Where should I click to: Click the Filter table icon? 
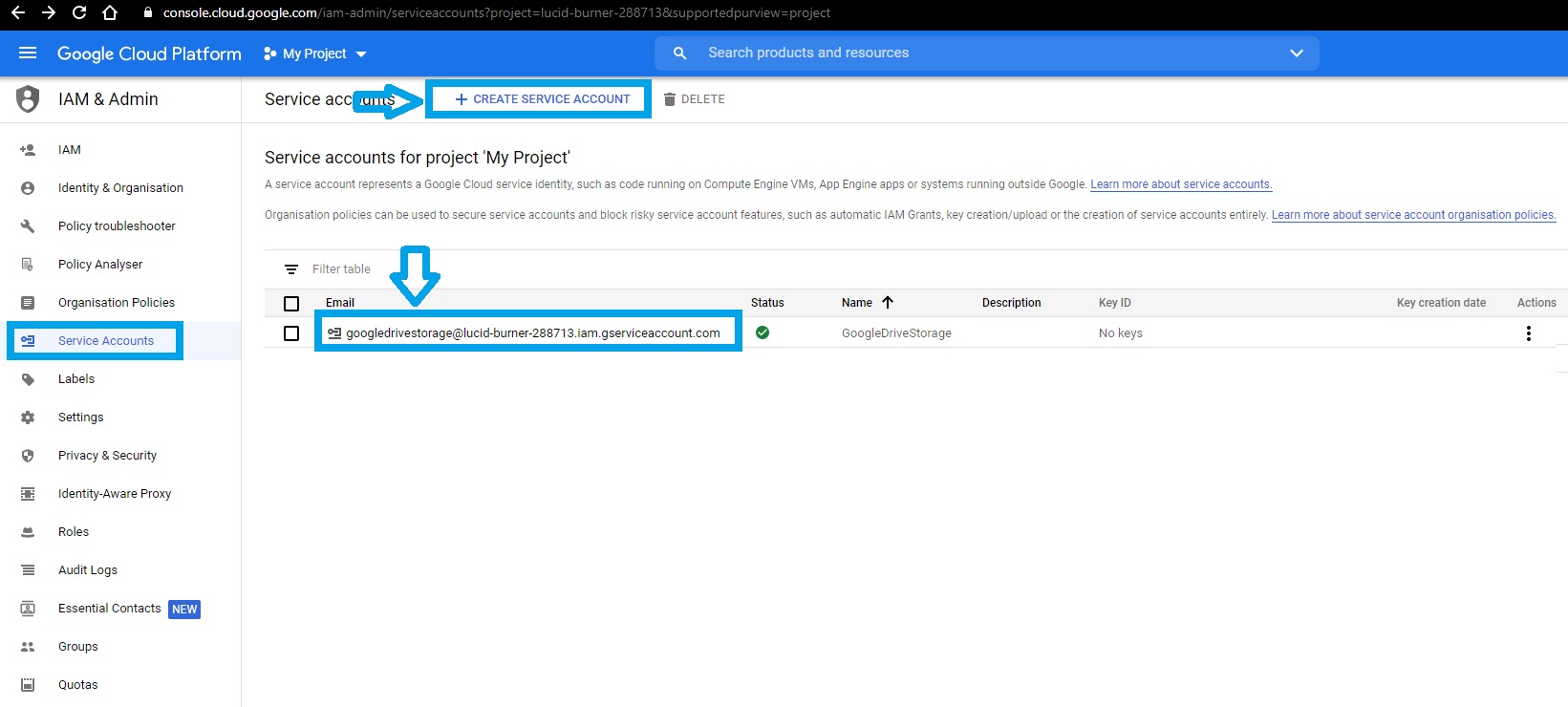291,269
